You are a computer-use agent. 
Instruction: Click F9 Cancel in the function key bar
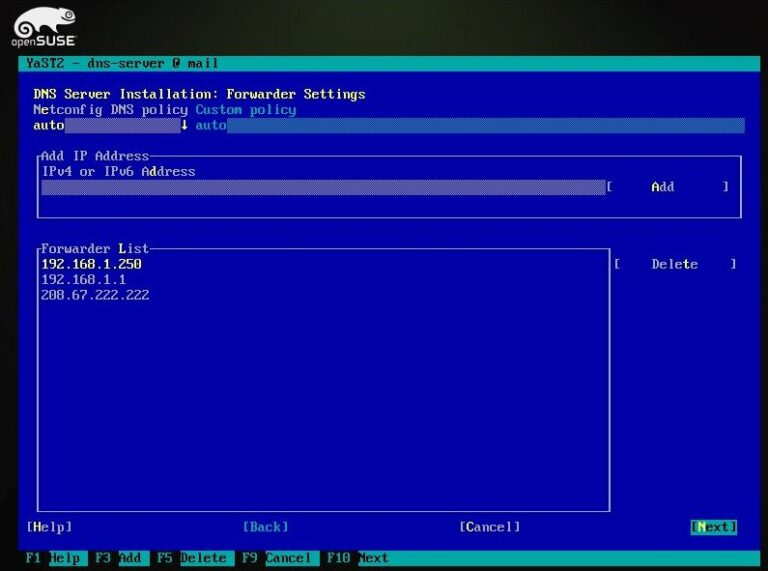tap(277, 558)
